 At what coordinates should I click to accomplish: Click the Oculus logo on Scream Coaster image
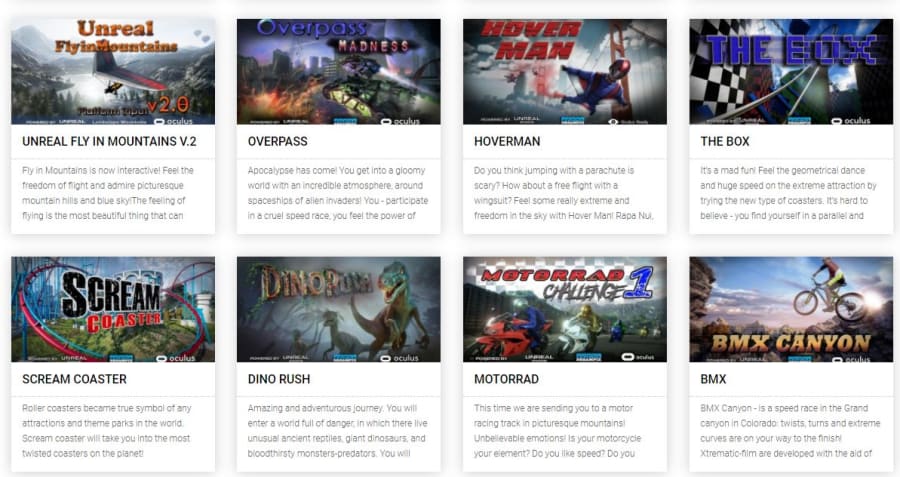point(176,358)
